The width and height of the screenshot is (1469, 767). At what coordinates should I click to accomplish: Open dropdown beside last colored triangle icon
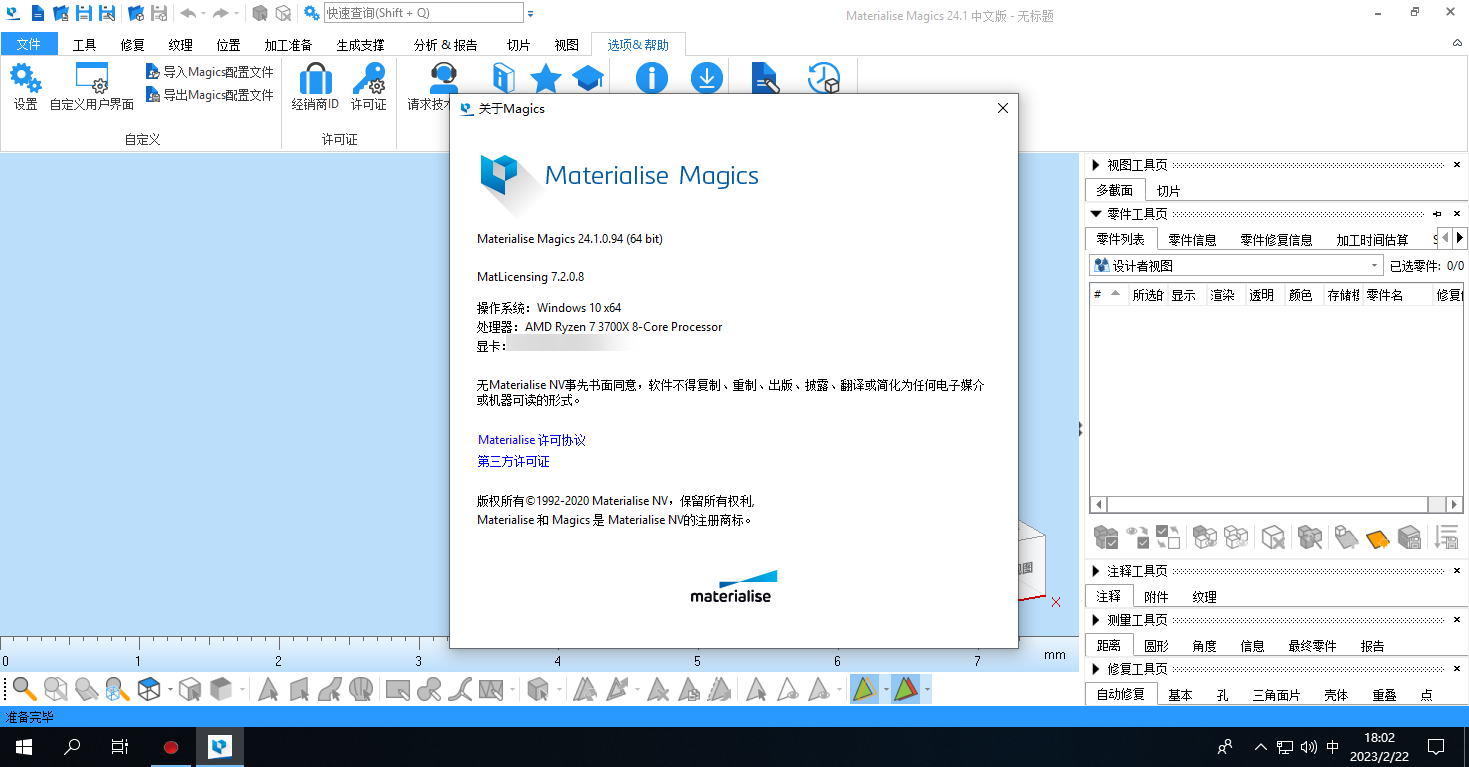coord(928,690)
